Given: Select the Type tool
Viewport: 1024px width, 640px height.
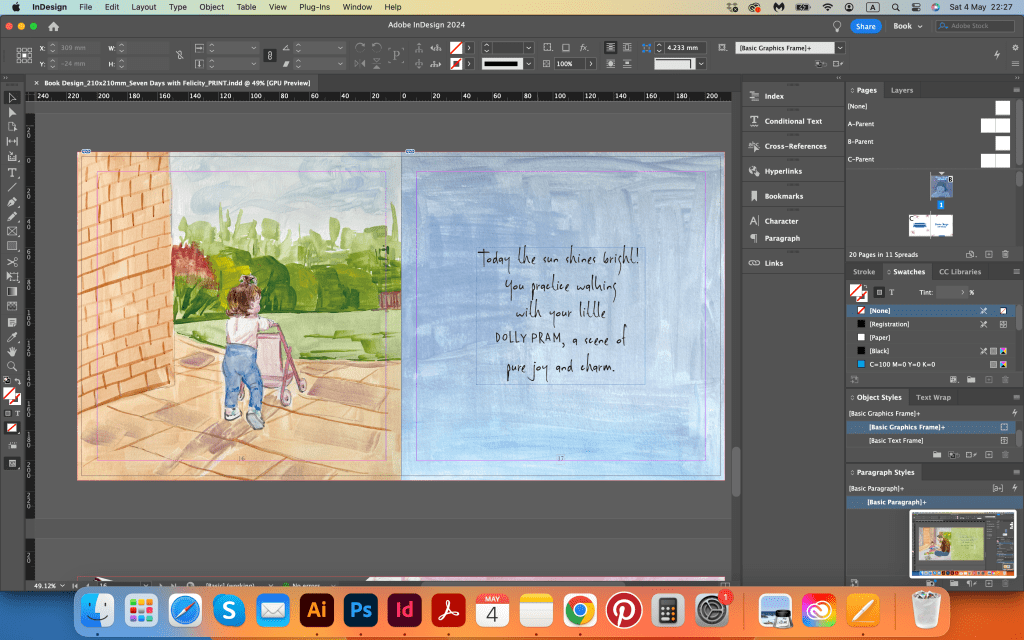Looking at the screenshot, I should (12, 173).
